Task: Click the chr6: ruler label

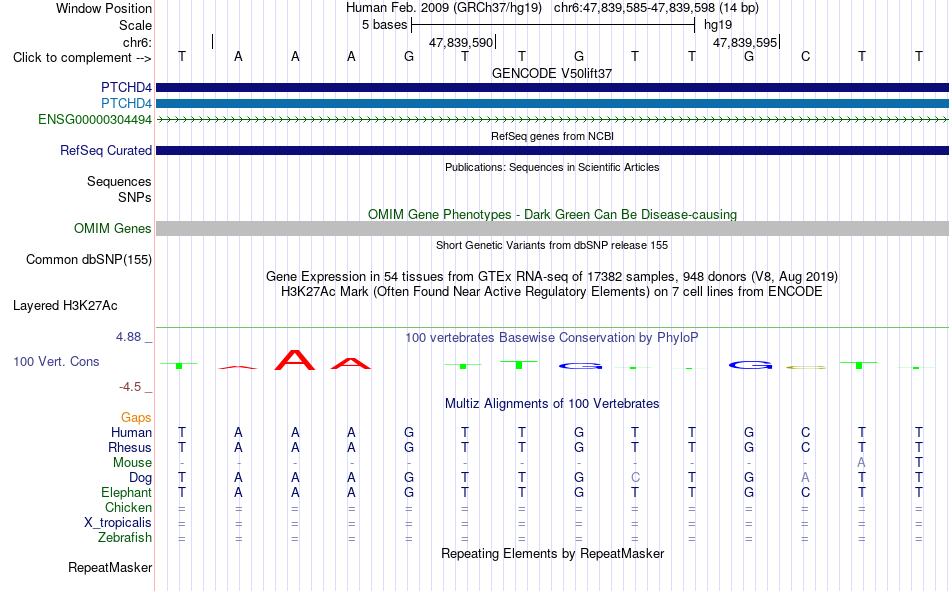Action: 137,42
